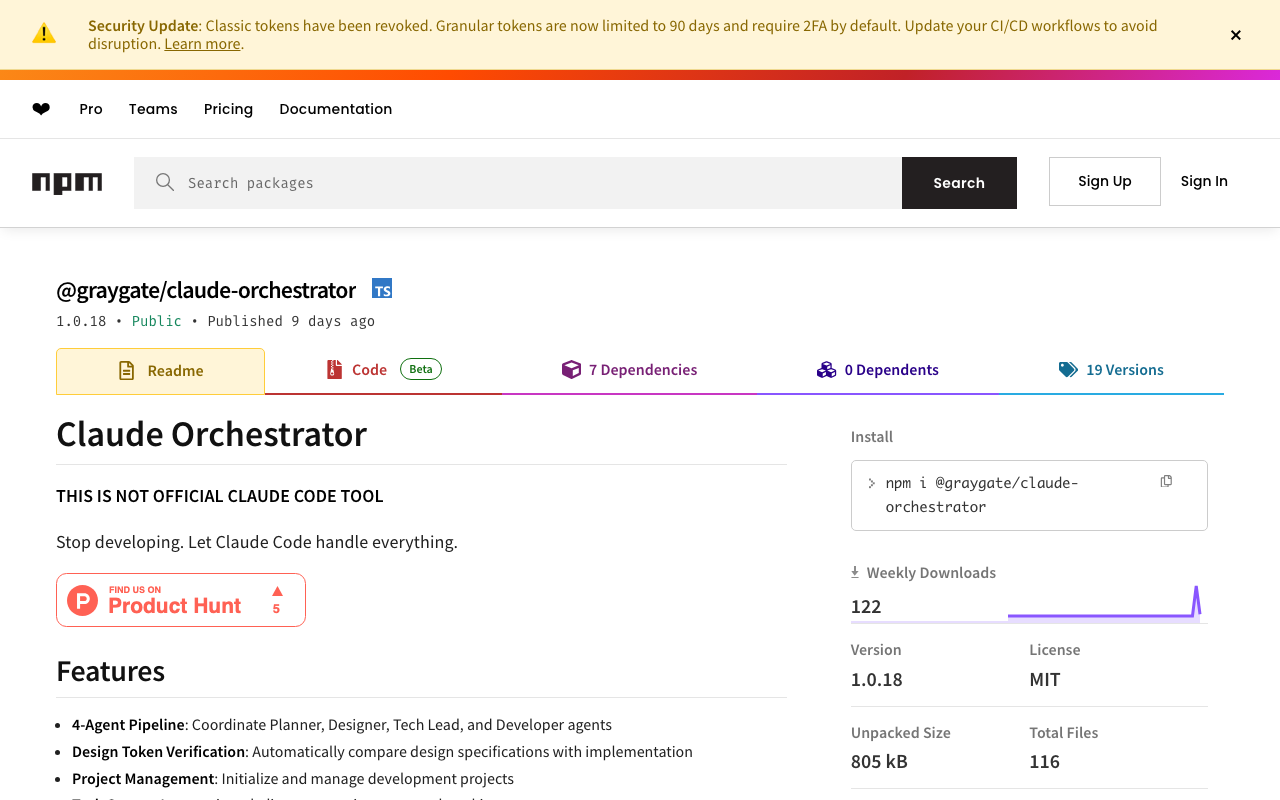
Task: Show the 19 Versions tab
Action: (x=1111, y=370)
